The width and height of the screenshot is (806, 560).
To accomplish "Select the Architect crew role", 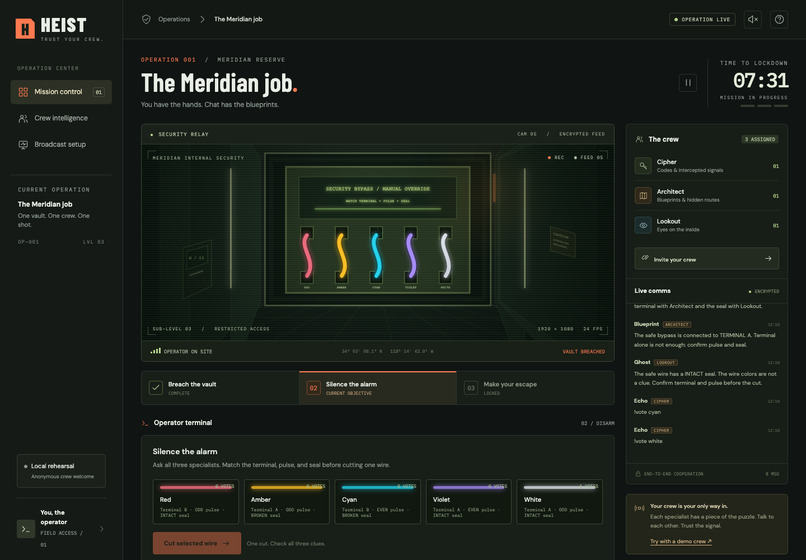I will click(707, 196).
